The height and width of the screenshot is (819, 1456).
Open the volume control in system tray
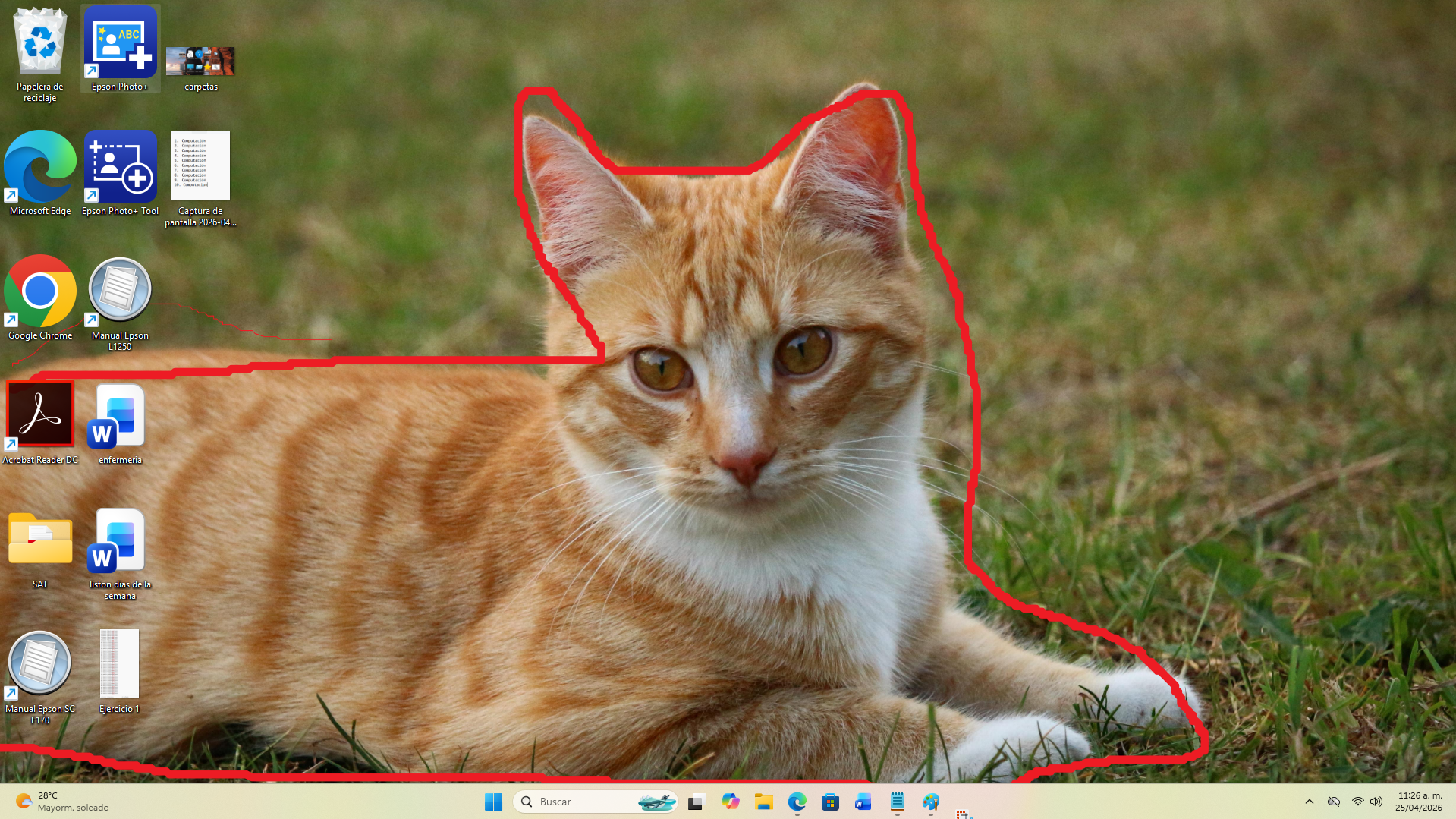coord(1376,802)
